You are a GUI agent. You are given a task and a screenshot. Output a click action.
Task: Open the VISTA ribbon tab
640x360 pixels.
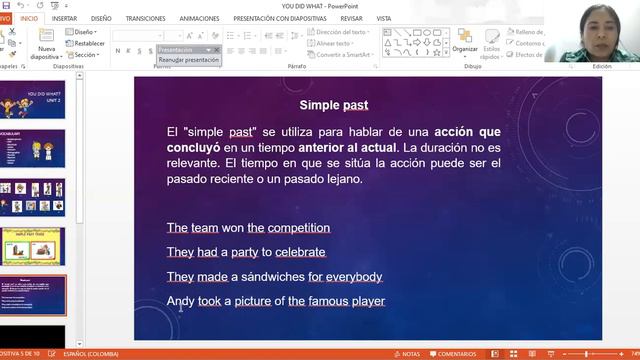pos(384,18)
